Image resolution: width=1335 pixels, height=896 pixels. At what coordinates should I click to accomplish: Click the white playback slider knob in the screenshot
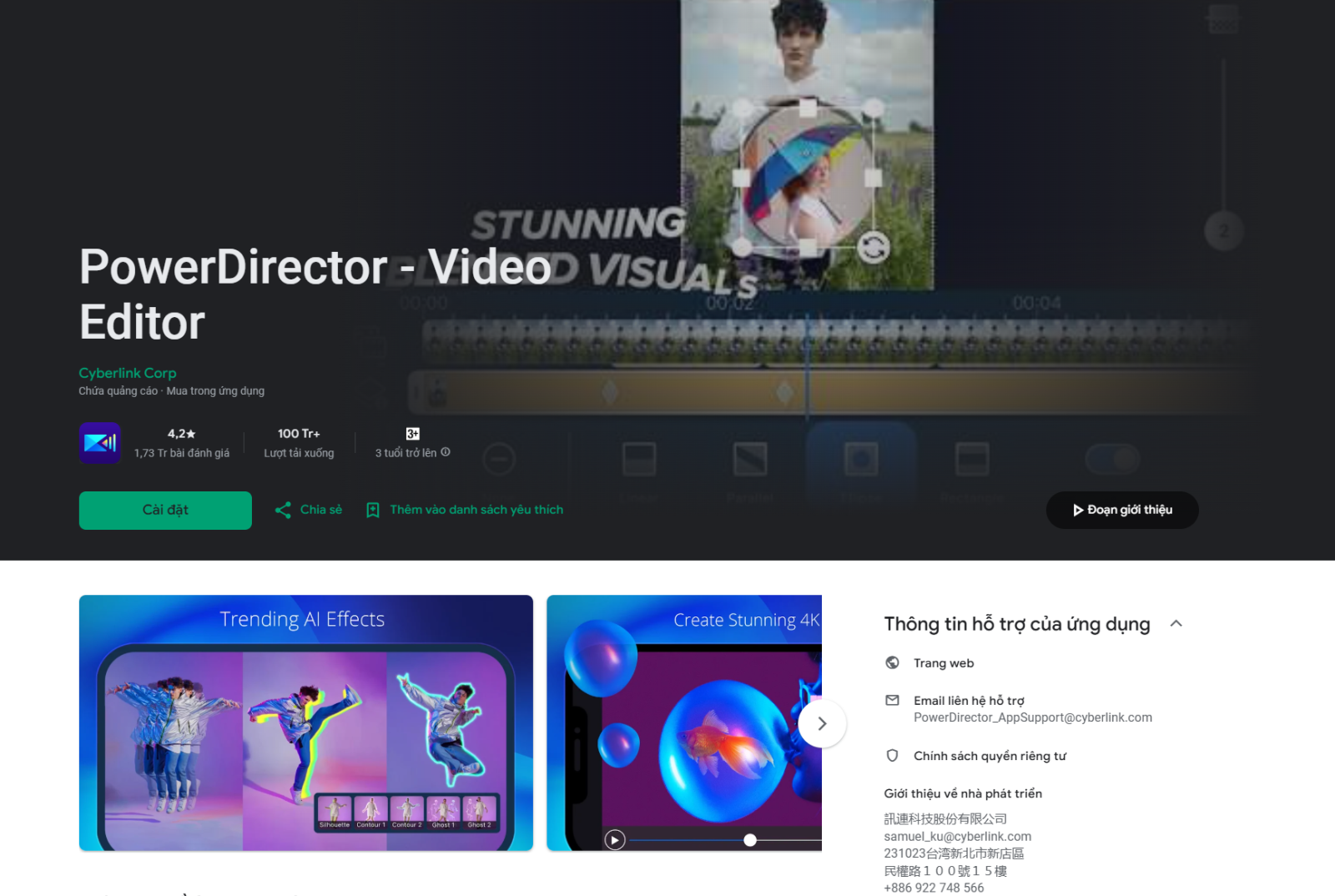(x=750, y=840)
